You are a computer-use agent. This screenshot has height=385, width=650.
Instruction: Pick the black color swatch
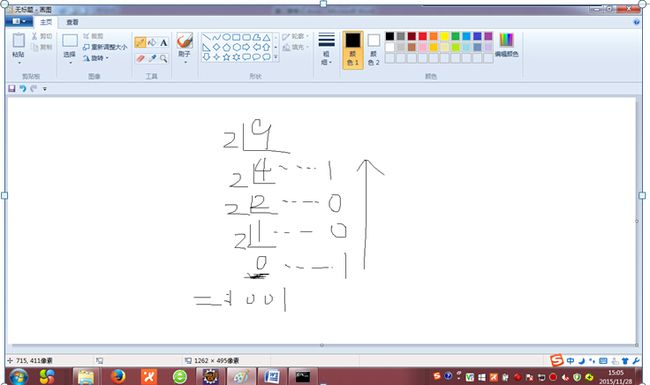[390, 36]
